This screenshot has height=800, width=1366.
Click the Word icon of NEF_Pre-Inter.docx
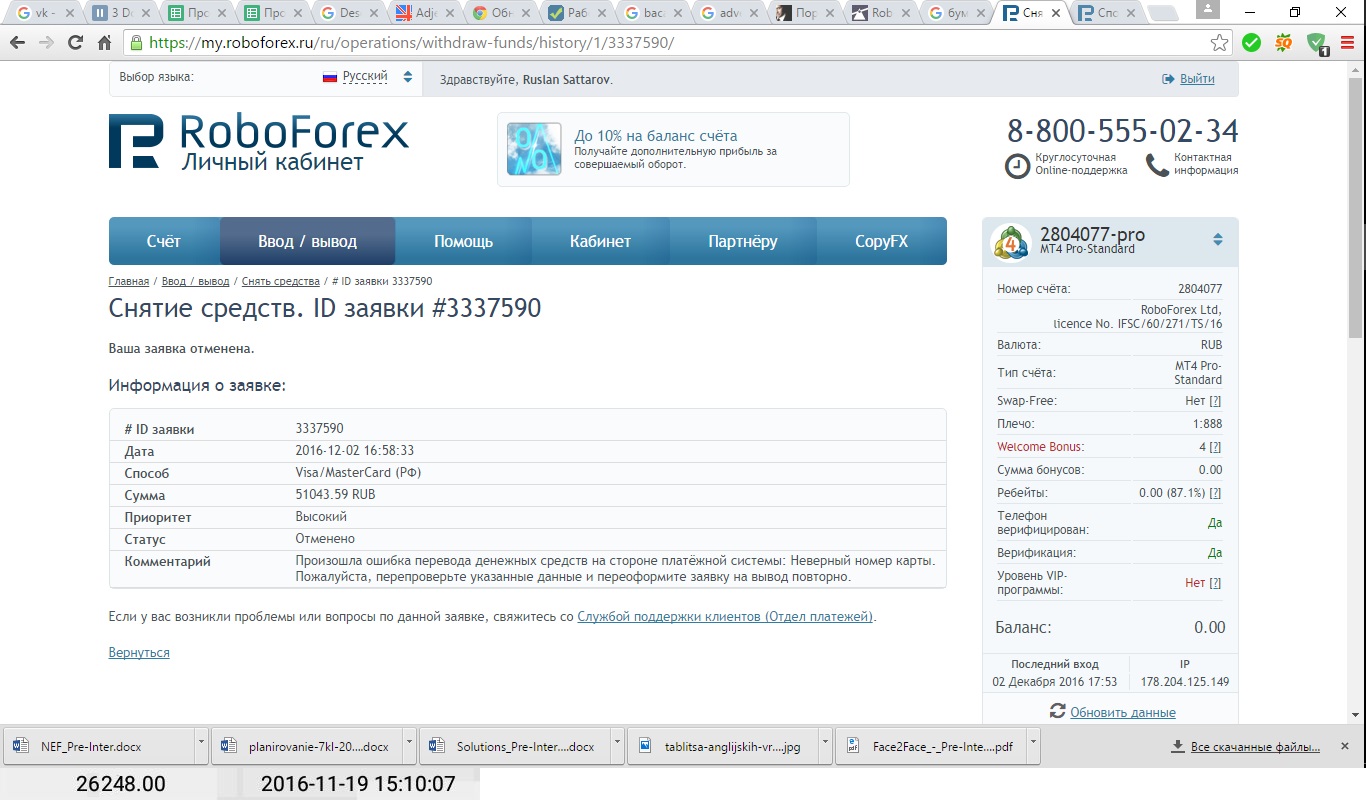[19, 746]
